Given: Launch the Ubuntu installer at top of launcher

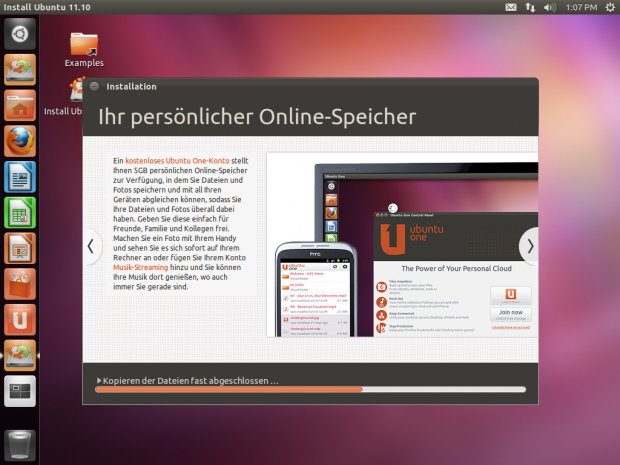Looking at the screenshot, I should 20,70.
